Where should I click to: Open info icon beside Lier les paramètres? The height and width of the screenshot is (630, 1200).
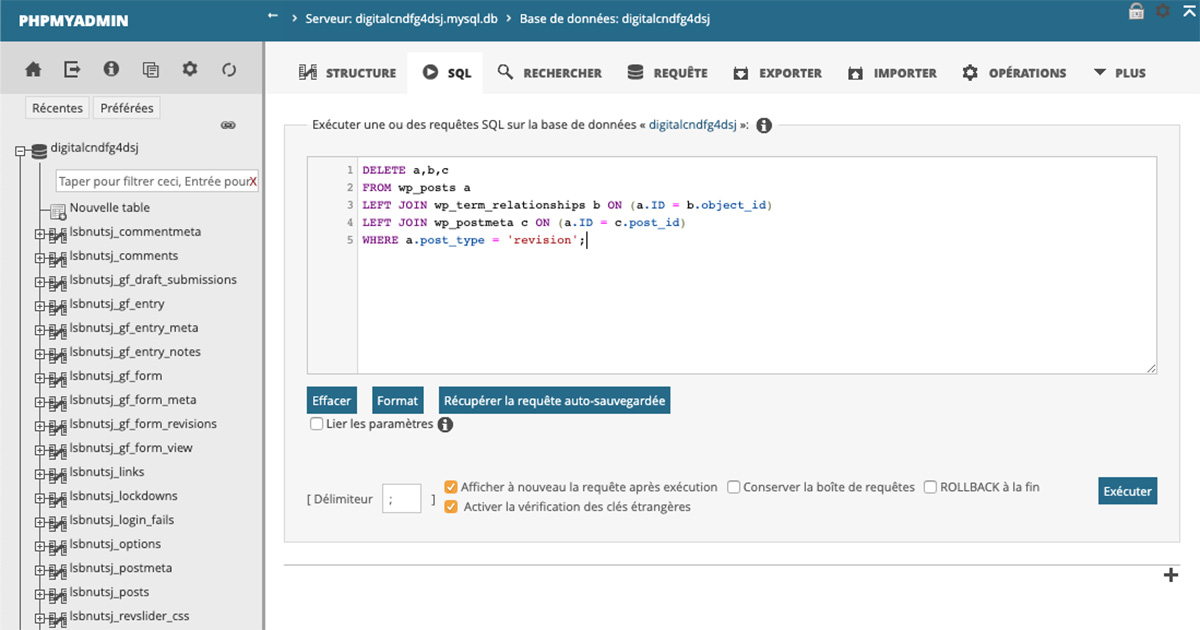click(x=445, y=425)
